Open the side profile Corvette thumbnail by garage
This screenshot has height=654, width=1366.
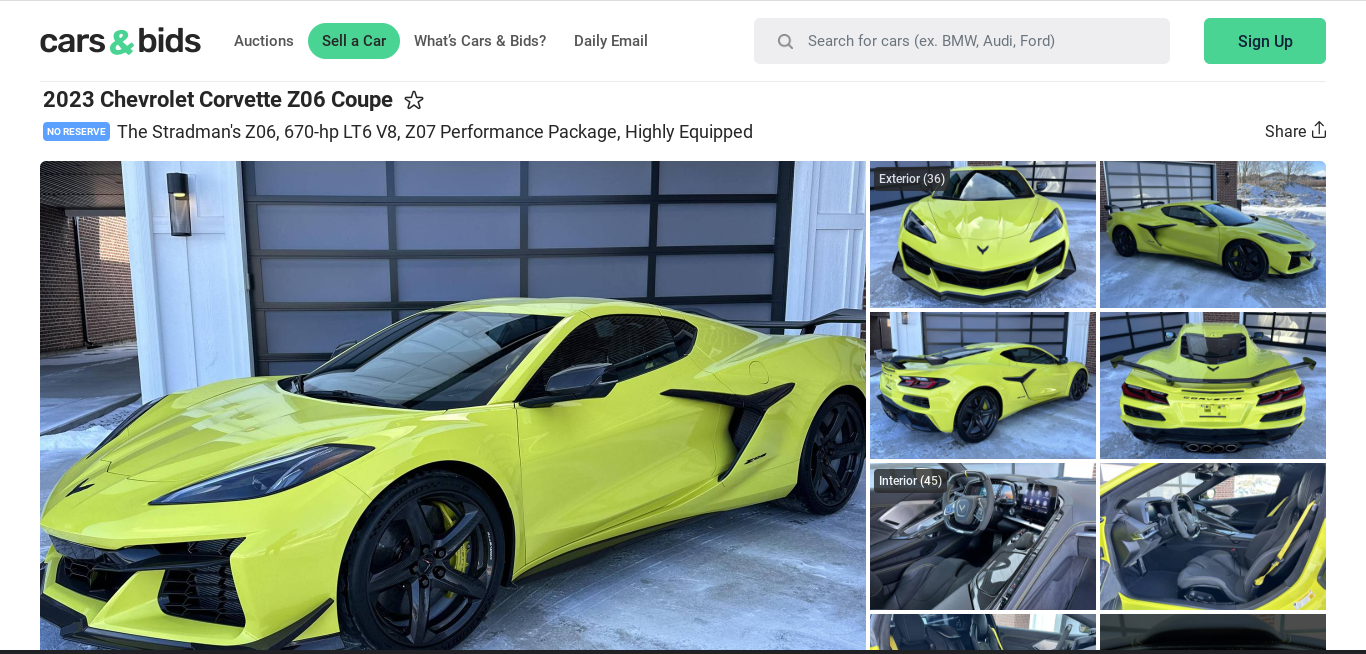click(1213, 234)
